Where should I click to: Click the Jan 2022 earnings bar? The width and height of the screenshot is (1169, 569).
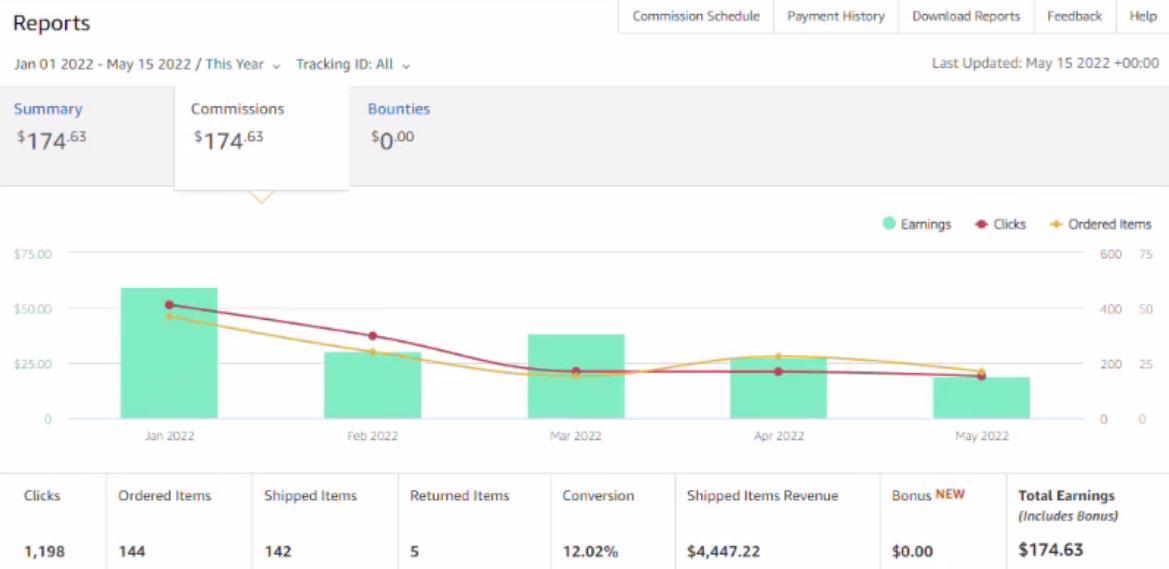pyautogui.click(x=169, y=353)
